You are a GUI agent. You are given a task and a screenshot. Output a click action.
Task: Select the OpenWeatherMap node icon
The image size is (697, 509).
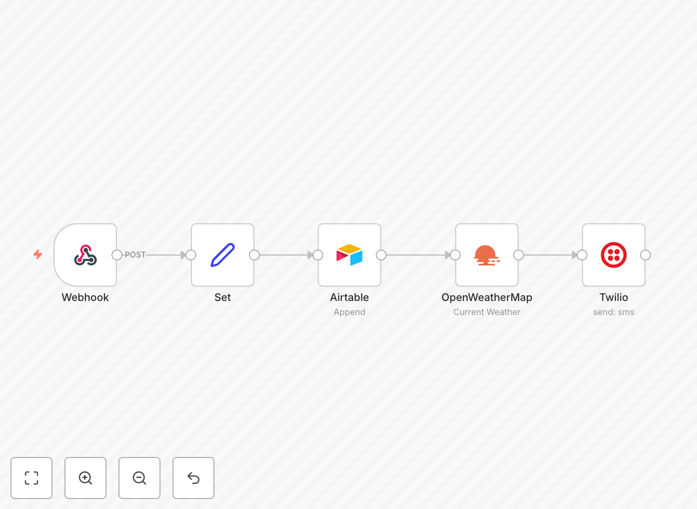(x=487, y=255)
